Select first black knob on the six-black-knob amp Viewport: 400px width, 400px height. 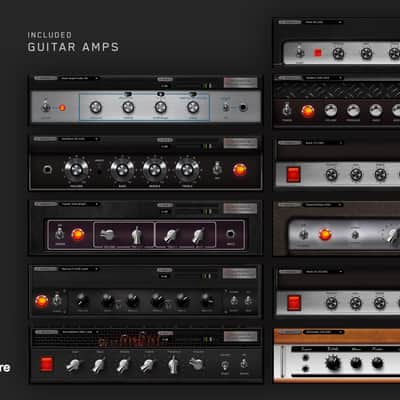82,300
